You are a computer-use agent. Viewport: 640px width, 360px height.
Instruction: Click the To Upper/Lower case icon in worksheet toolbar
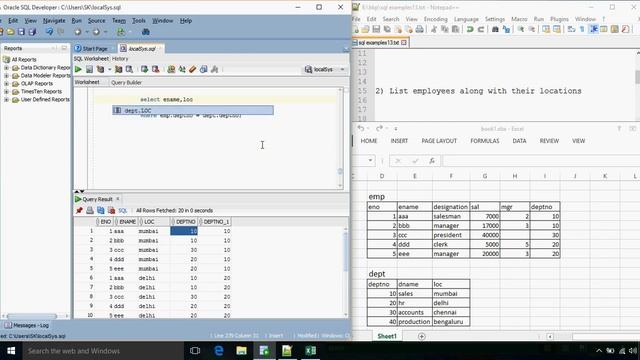pyautogui.click(x=182, y=69)
